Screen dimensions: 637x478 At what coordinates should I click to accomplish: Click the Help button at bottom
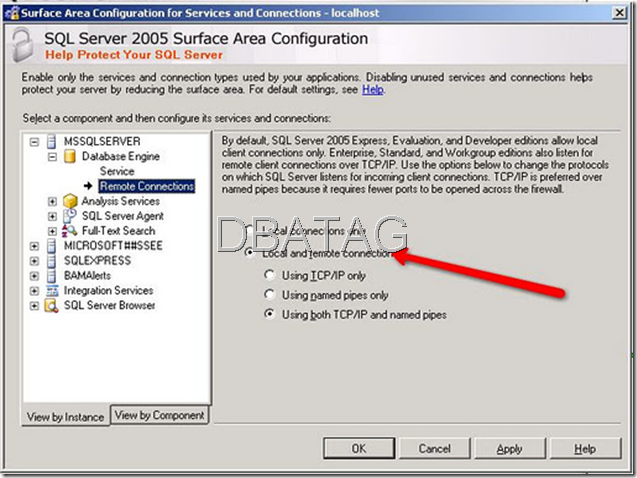585,448
